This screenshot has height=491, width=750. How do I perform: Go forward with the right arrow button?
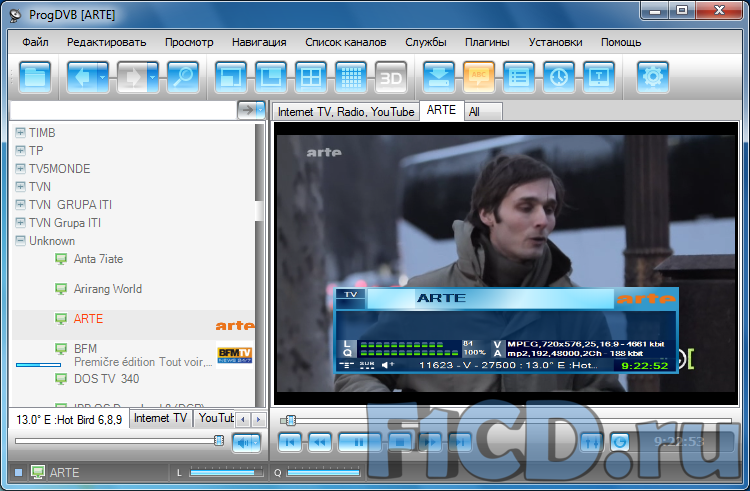click(x=132, y=77)
